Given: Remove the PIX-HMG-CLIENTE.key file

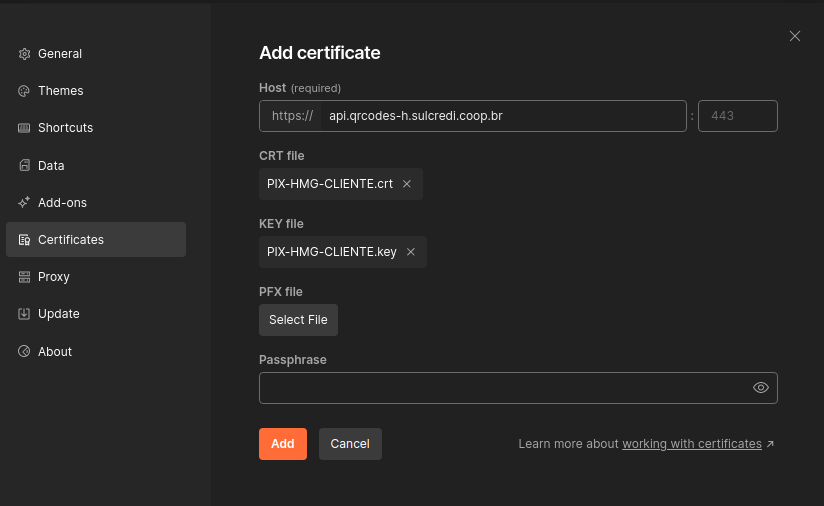Looking at the screenshot, I should [411, 252].
